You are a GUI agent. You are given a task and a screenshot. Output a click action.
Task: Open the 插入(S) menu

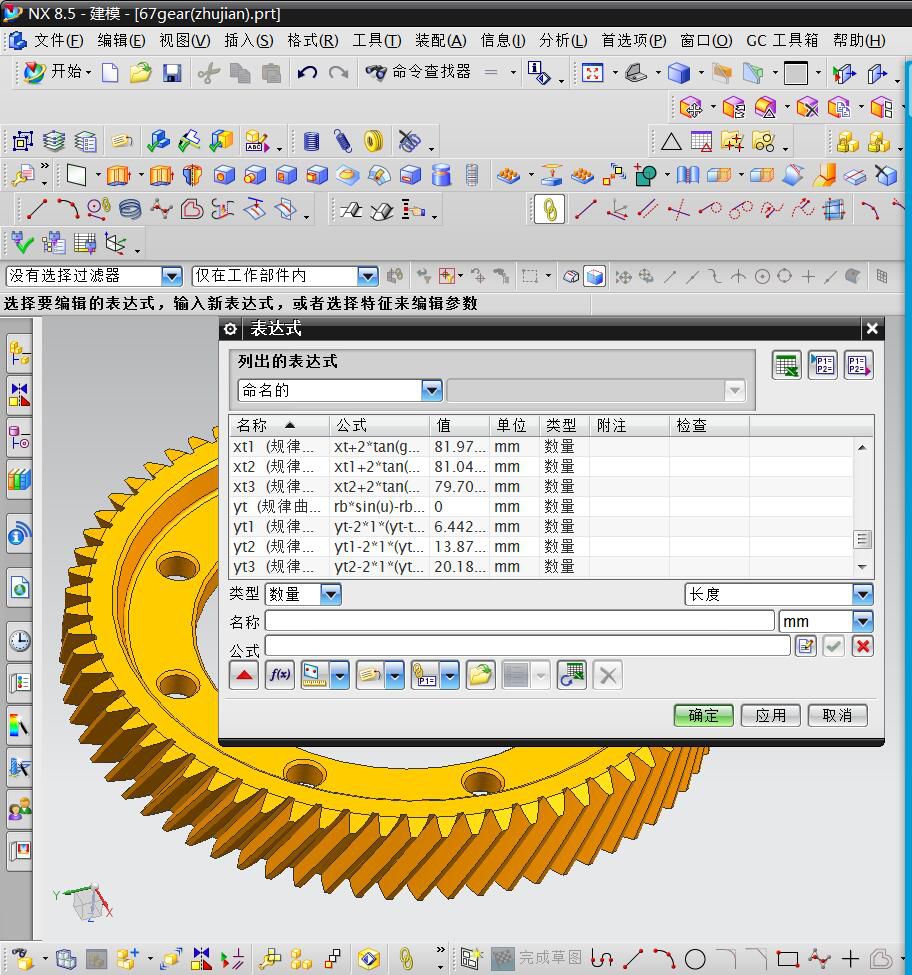click(x=248, y=40)
